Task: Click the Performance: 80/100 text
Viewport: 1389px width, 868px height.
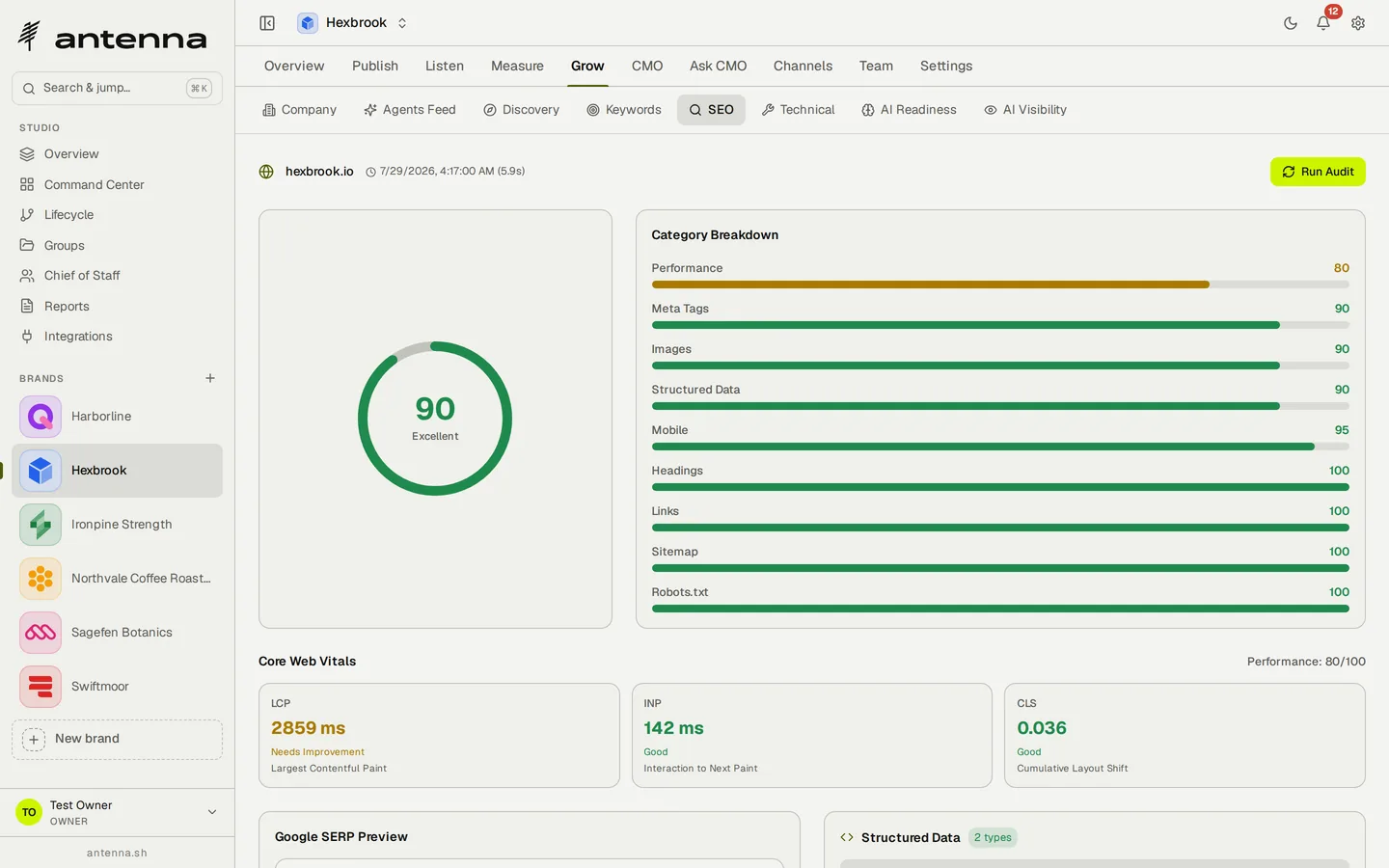Action: [1306, 662]
